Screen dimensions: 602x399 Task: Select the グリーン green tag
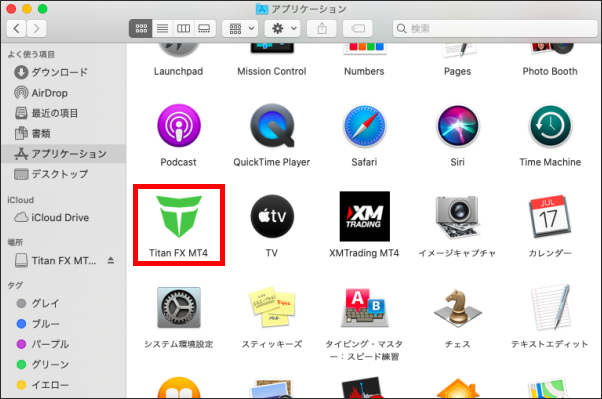pos(63,364)
